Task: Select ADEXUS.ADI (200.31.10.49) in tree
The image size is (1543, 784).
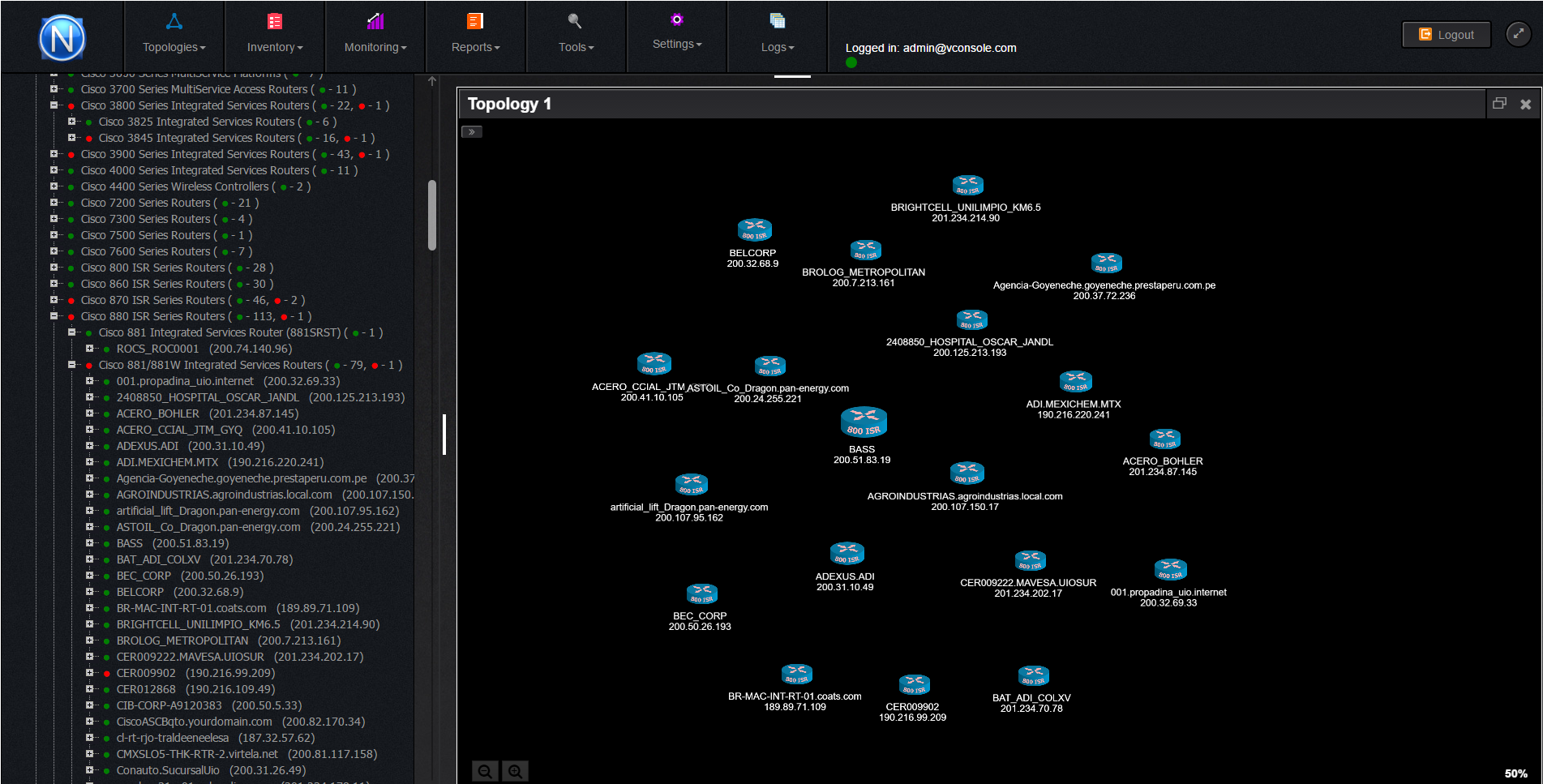Action: click(x=191, y=446)
